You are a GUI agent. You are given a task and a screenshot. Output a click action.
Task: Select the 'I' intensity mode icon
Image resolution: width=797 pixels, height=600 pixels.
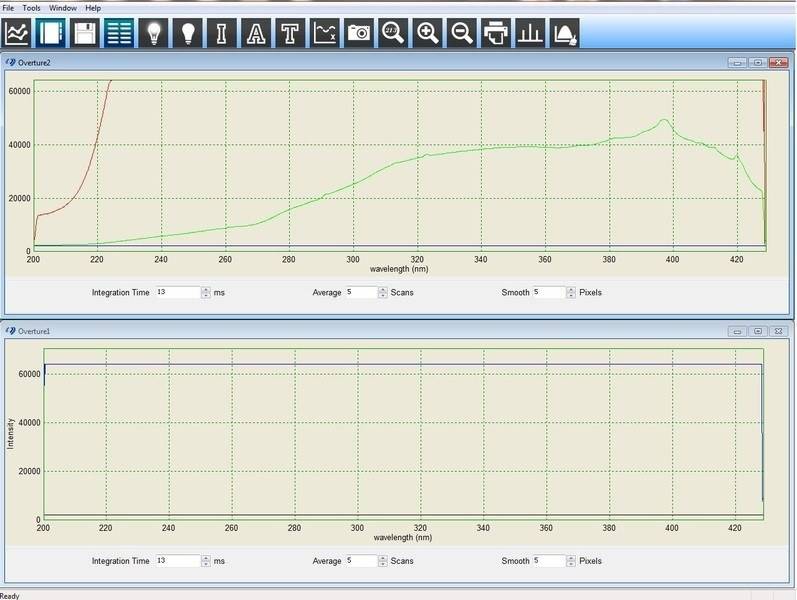pyautogui.click(x=222, y=32)
